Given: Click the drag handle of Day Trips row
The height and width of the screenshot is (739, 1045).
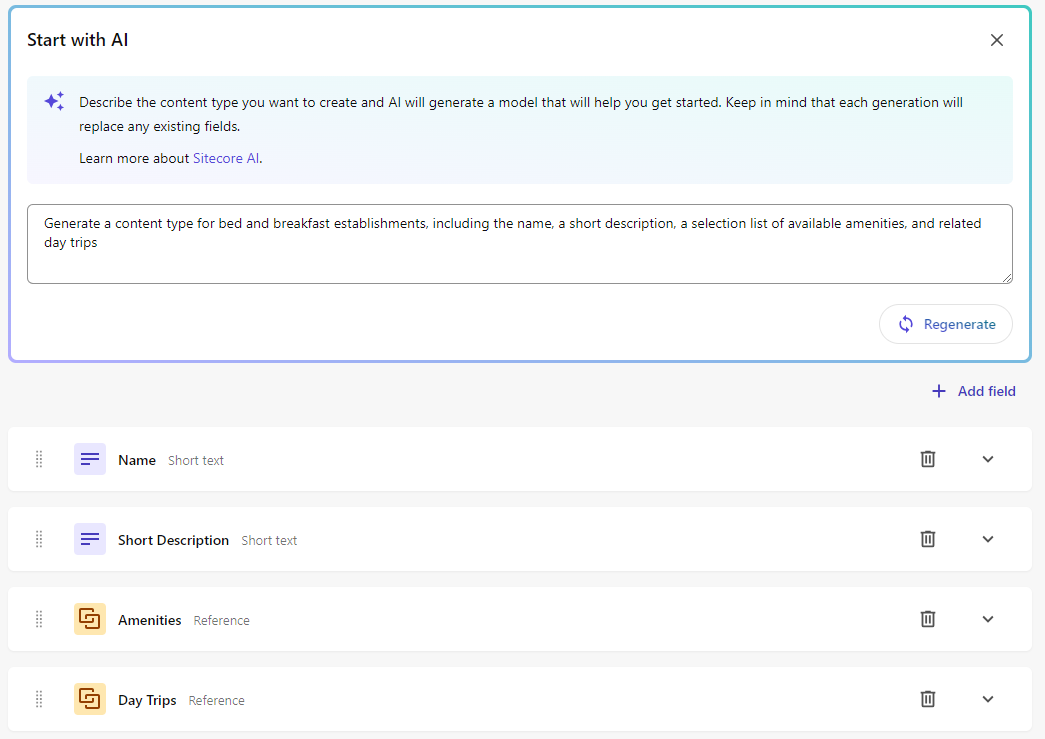Looking at the screenshot, I should tap(39, 699).
